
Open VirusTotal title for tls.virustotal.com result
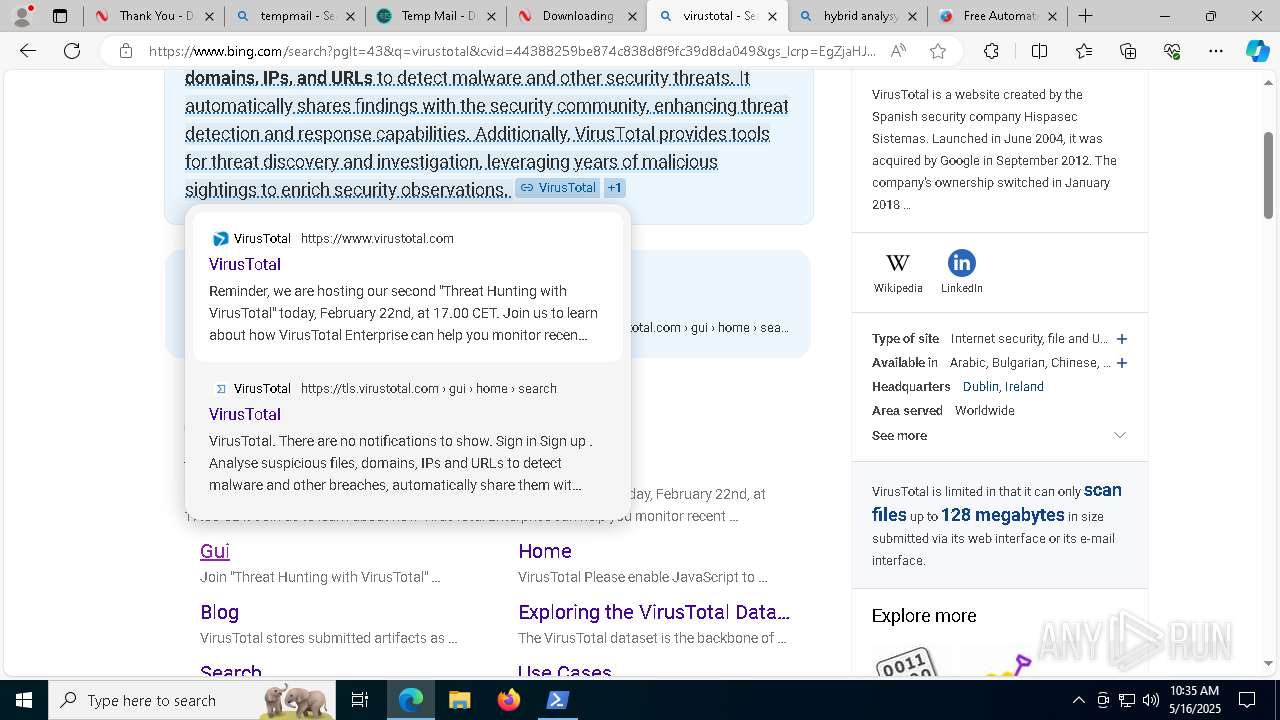[245, 414]
